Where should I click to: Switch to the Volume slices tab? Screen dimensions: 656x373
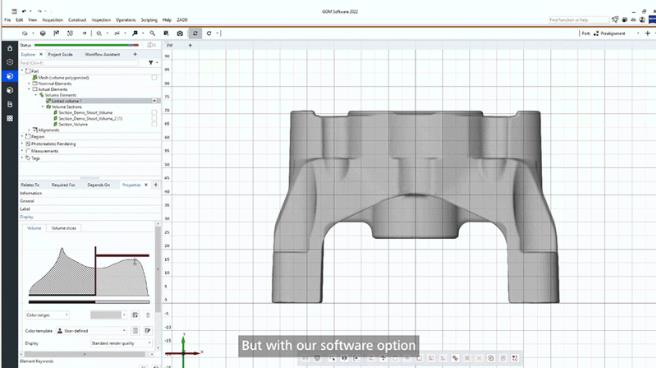tap(64, 228)
